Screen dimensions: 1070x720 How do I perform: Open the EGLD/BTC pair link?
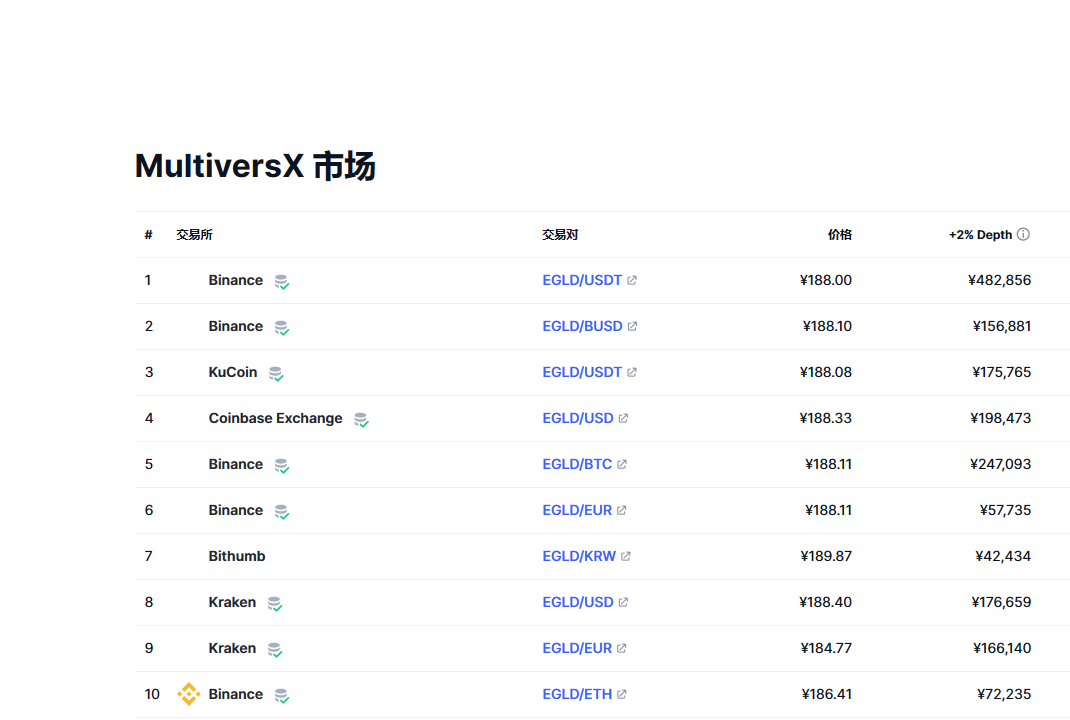[577, 464]
